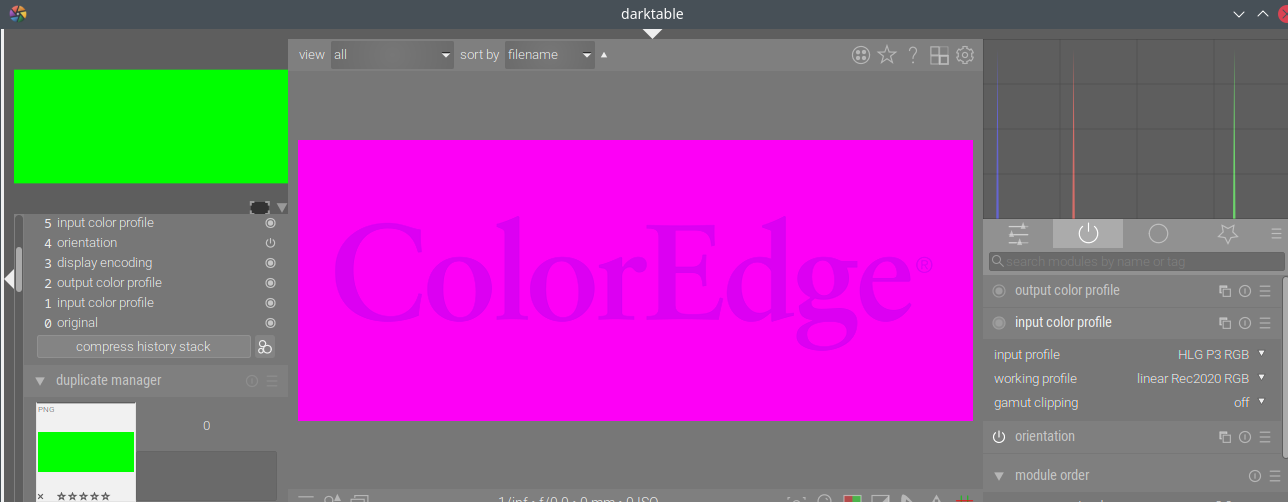Click create style from history icon
1288x502 pixels.
coord(265,347)
